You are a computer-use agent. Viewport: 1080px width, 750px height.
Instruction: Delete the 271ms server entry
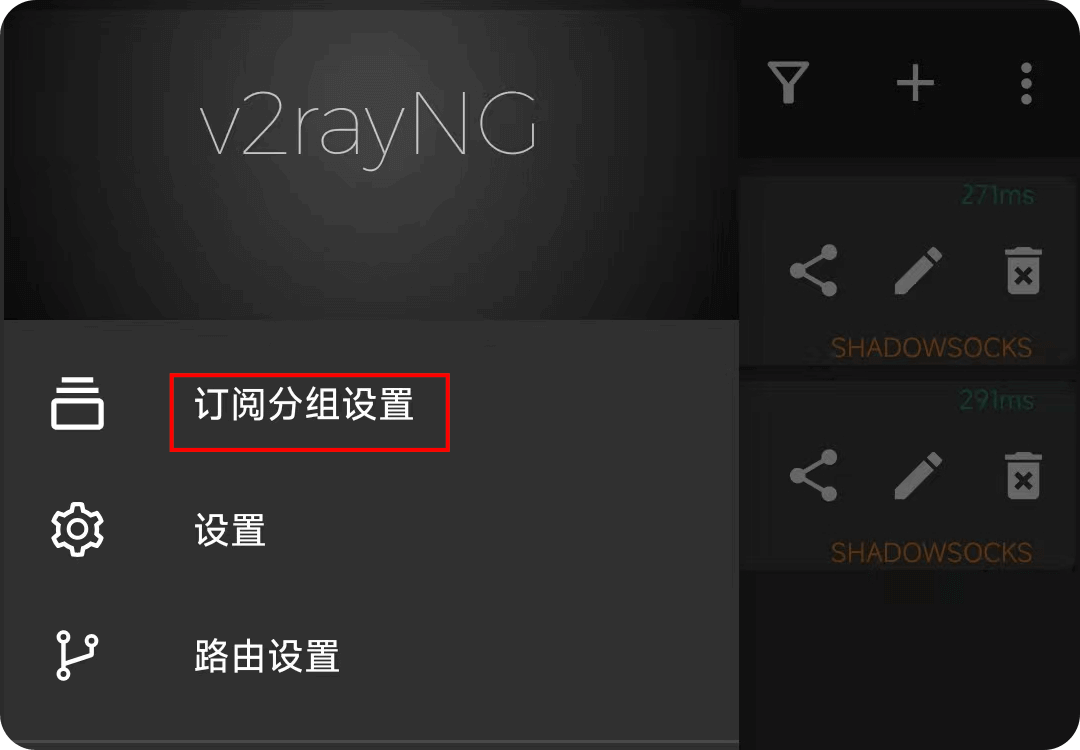(x=1024, y=271)
